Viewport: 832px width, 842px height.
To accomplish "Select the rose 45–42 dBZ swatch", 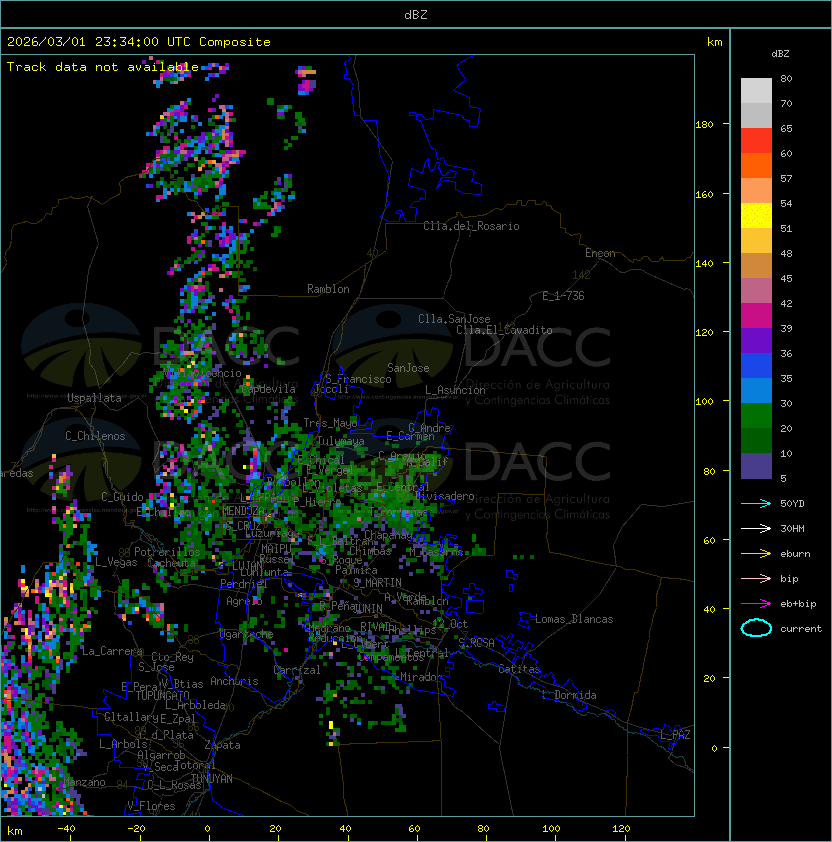I will click(x=756, y=291).
